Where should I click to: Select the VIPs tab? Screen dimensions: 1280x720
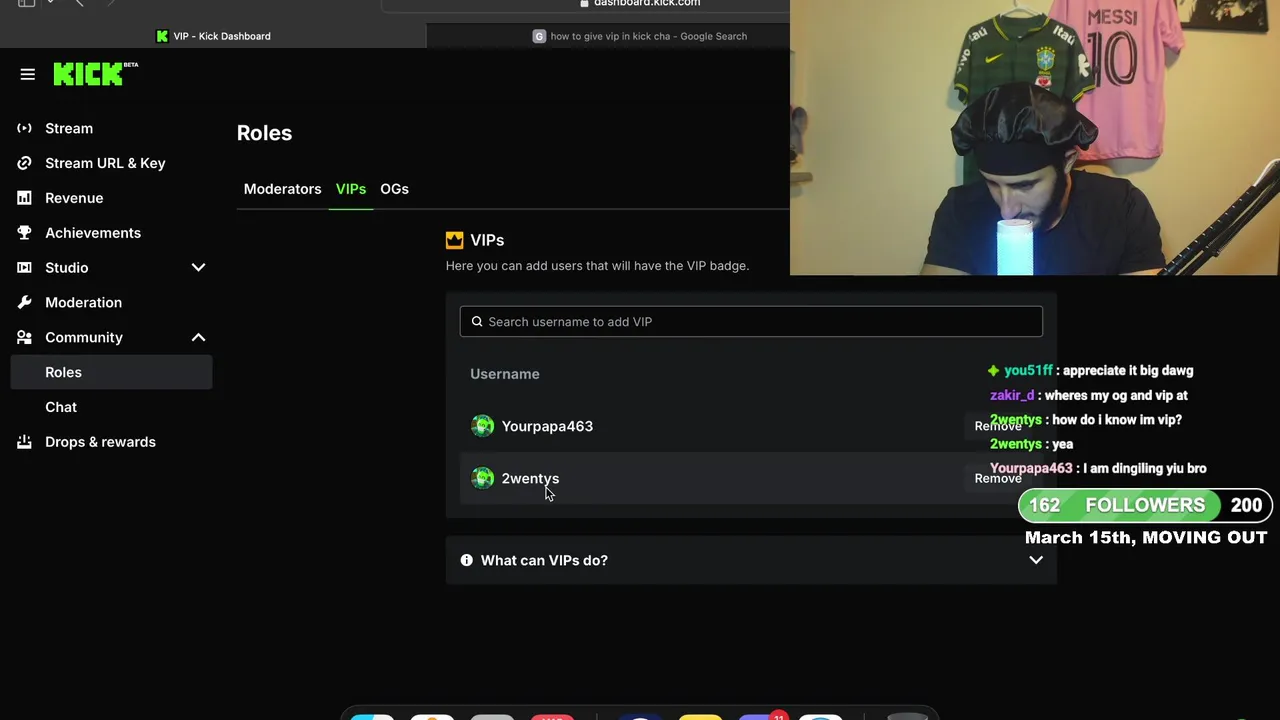351,189
